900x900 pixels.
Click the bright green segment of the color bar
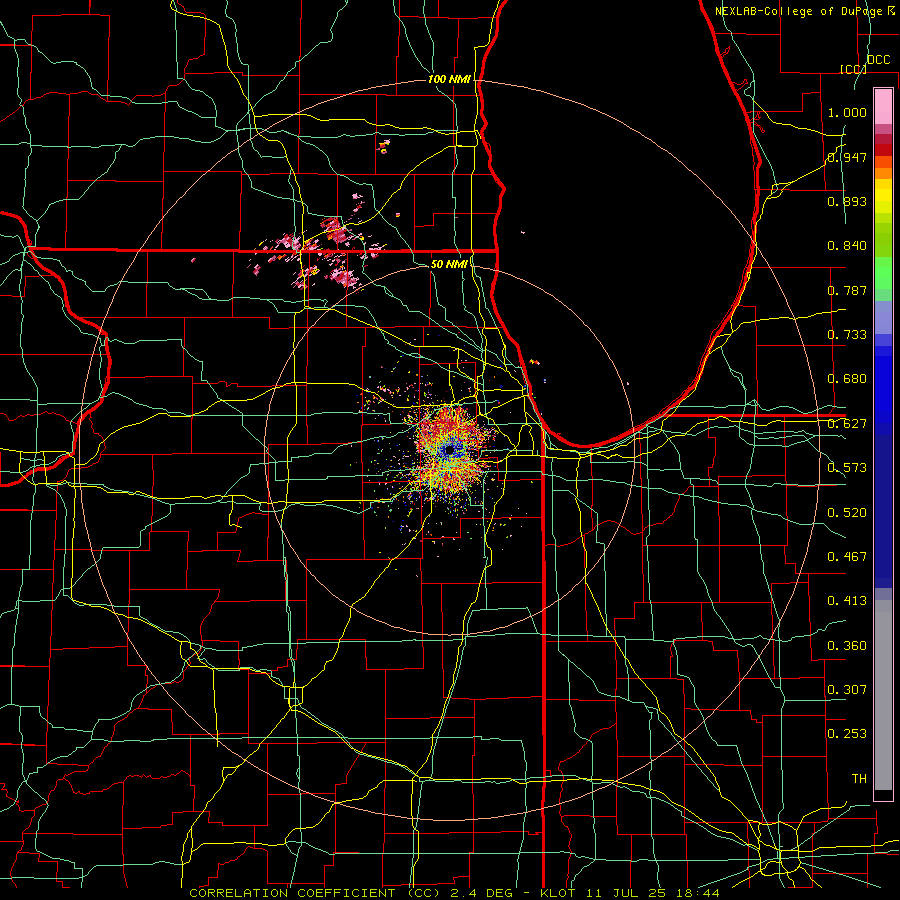[x=883, y=273]
